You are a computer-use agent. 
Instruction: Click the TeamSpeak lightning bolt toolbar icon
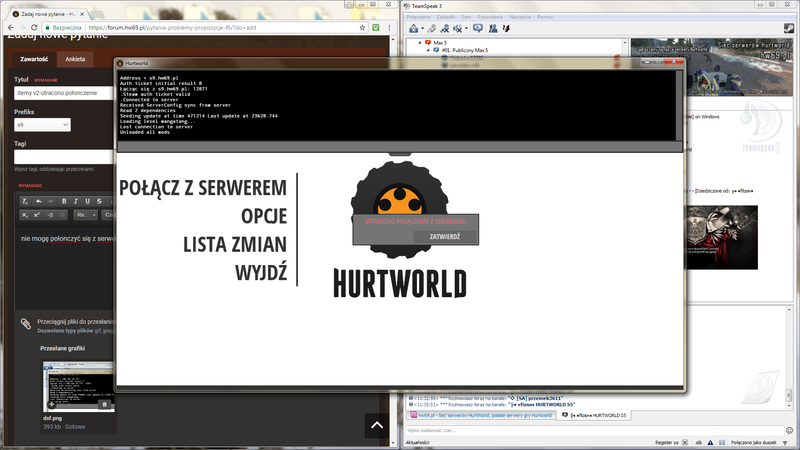click(x=506, y=29)
